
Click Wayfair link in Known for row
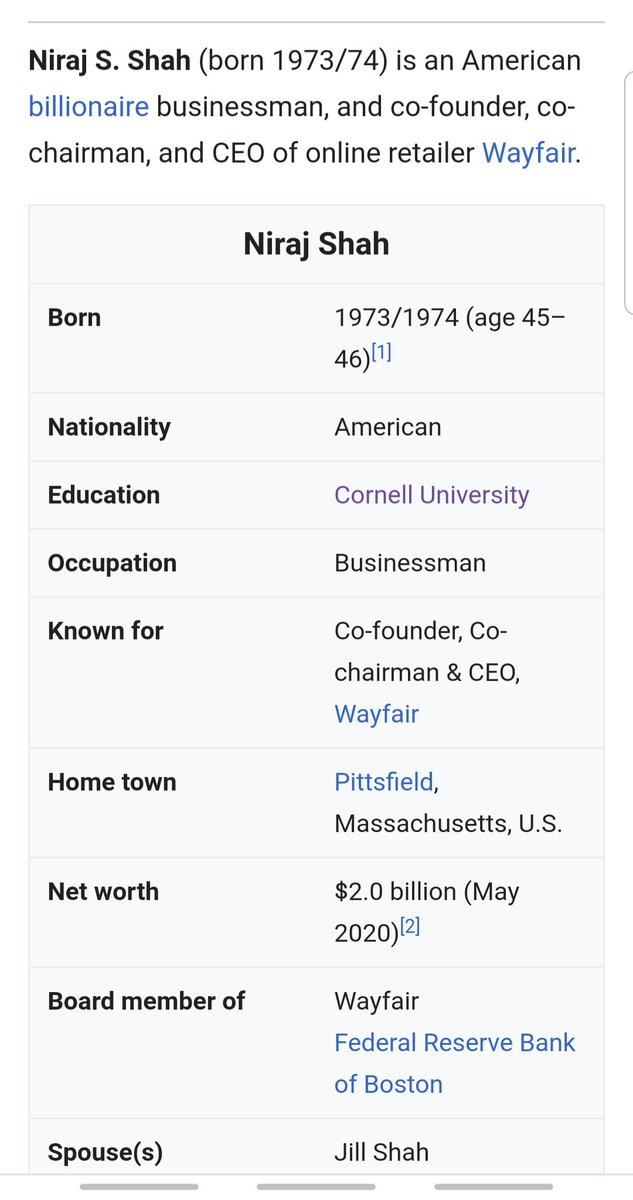tap(376, 714)
